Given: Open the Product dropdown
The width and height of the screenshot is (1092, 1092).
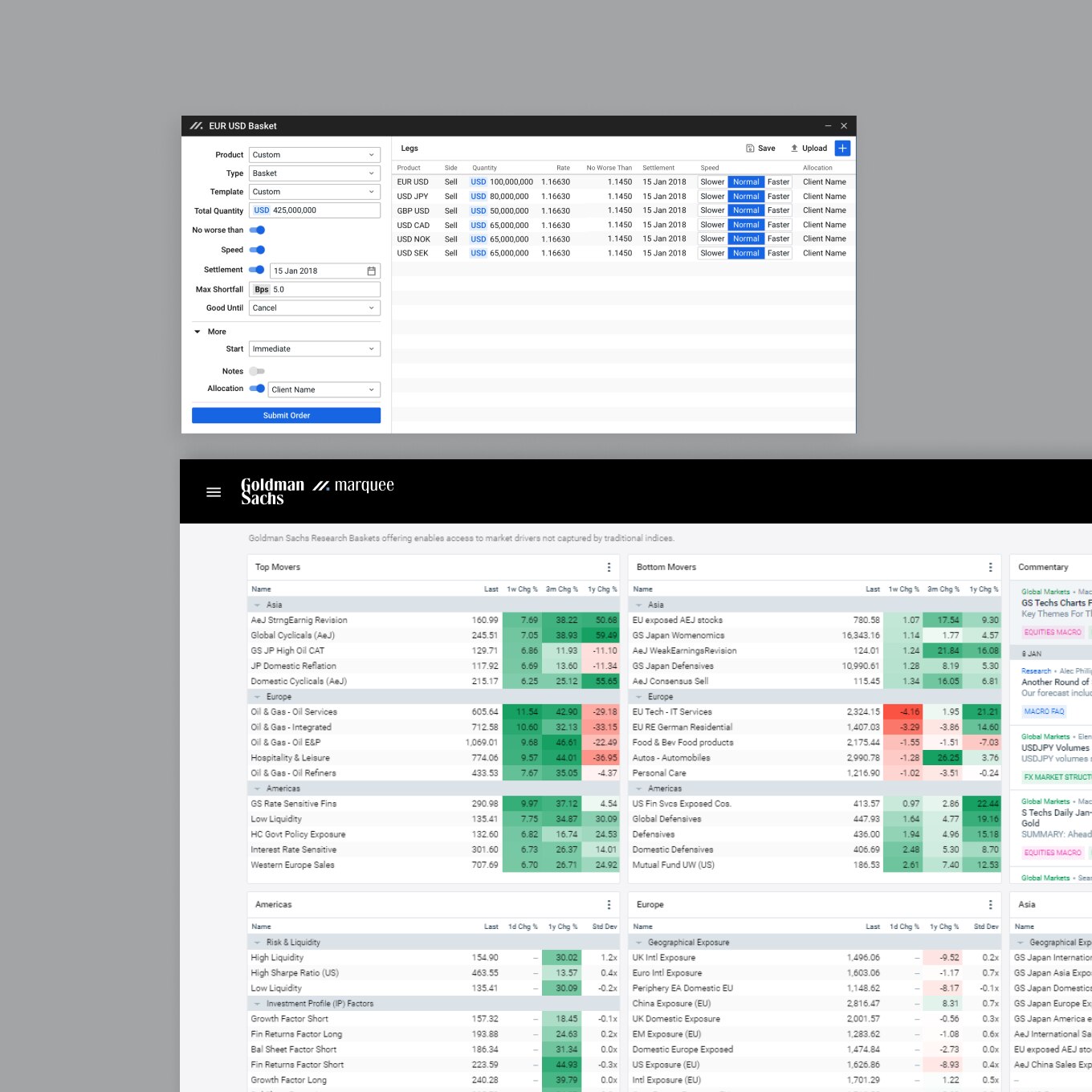Looking at the screenshot, I should pyautogui.click(x=314, y=155).
